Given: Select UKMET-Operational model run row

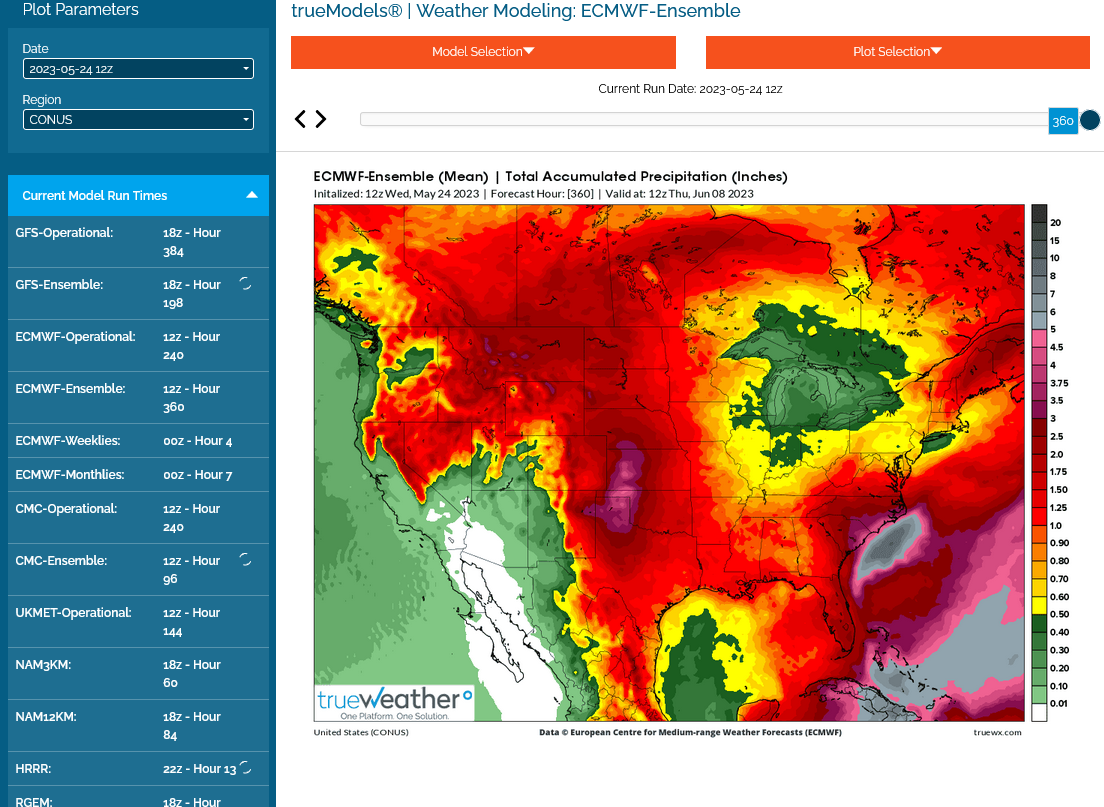Looking at the screenshot, I should [x=138, y=622].
